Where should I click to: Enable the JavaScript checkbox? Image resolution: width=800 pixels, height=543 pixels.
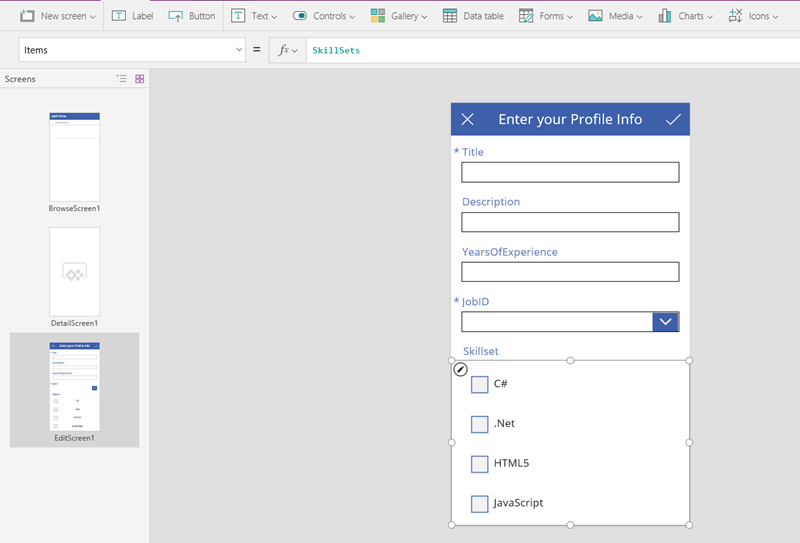(480, 504)
